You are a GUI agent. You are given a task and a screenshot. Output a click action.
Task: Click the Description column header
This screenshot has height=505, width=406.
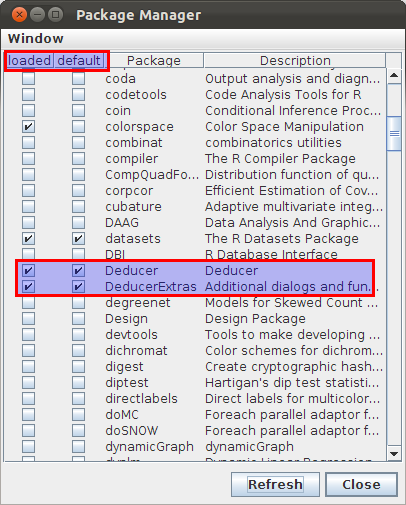pyautogui.click(x=295, y=61)
